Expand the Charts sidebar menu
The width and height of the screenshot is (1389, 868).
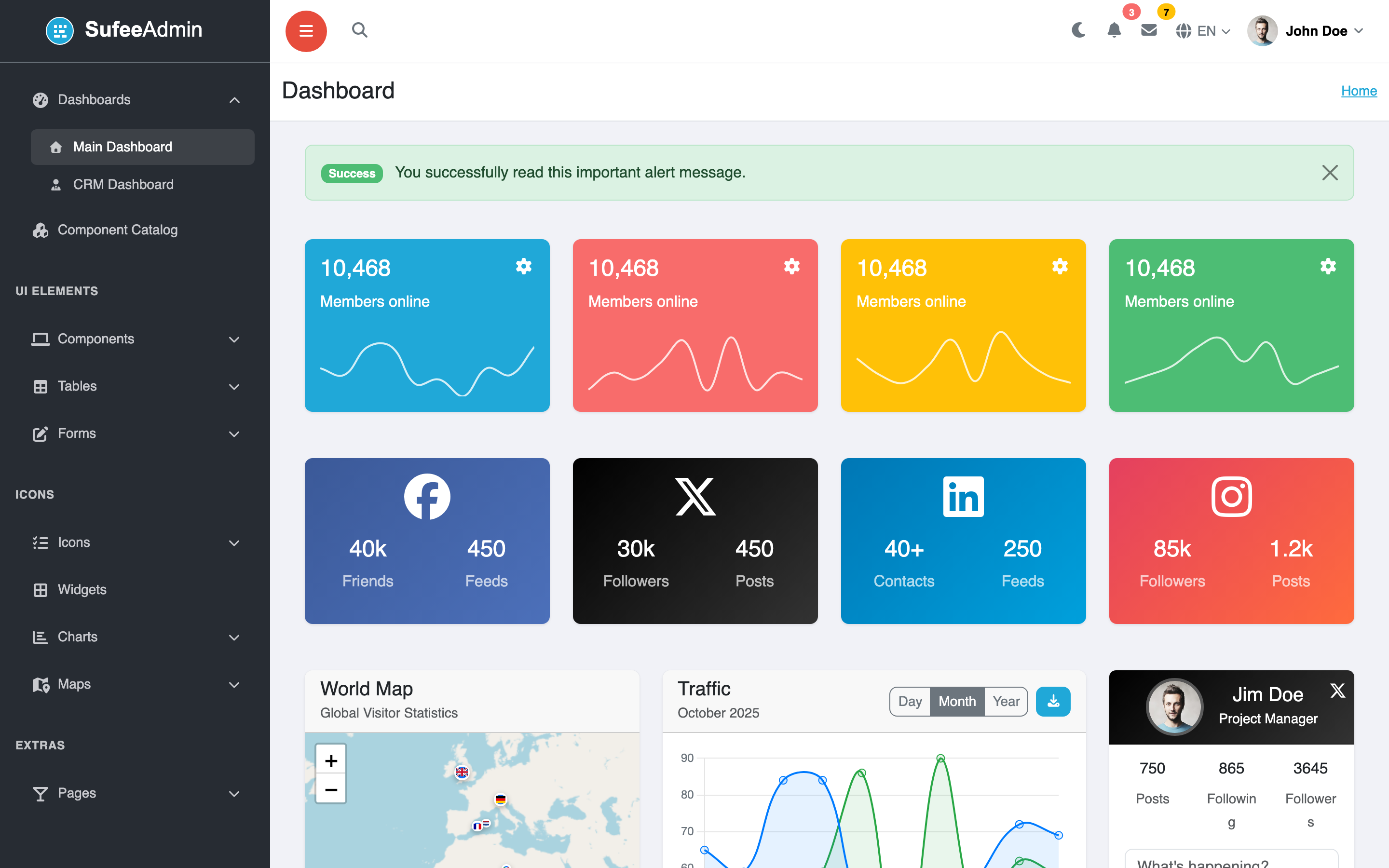click(x=136, y=637)
